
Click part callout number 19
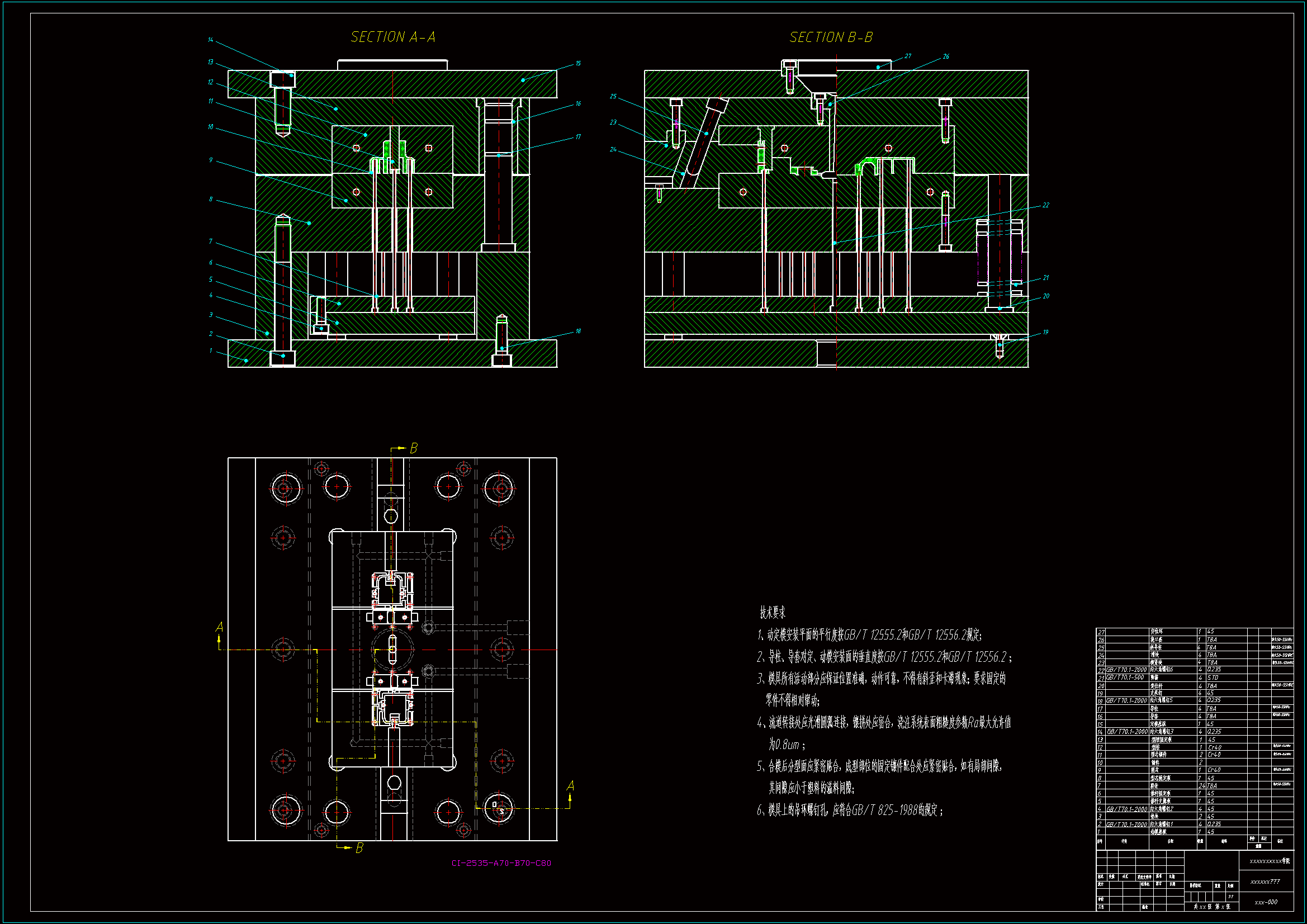tap(1046, 332)
